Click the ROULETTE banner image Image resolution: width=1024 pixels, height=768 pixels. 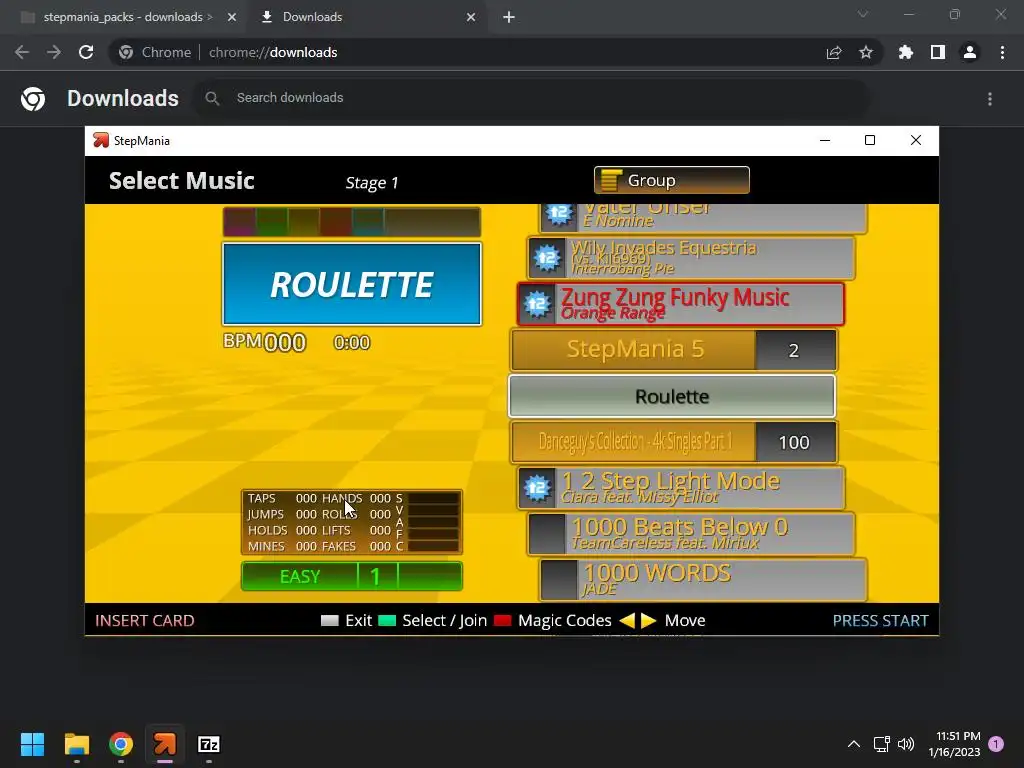(x=352, y=284)
